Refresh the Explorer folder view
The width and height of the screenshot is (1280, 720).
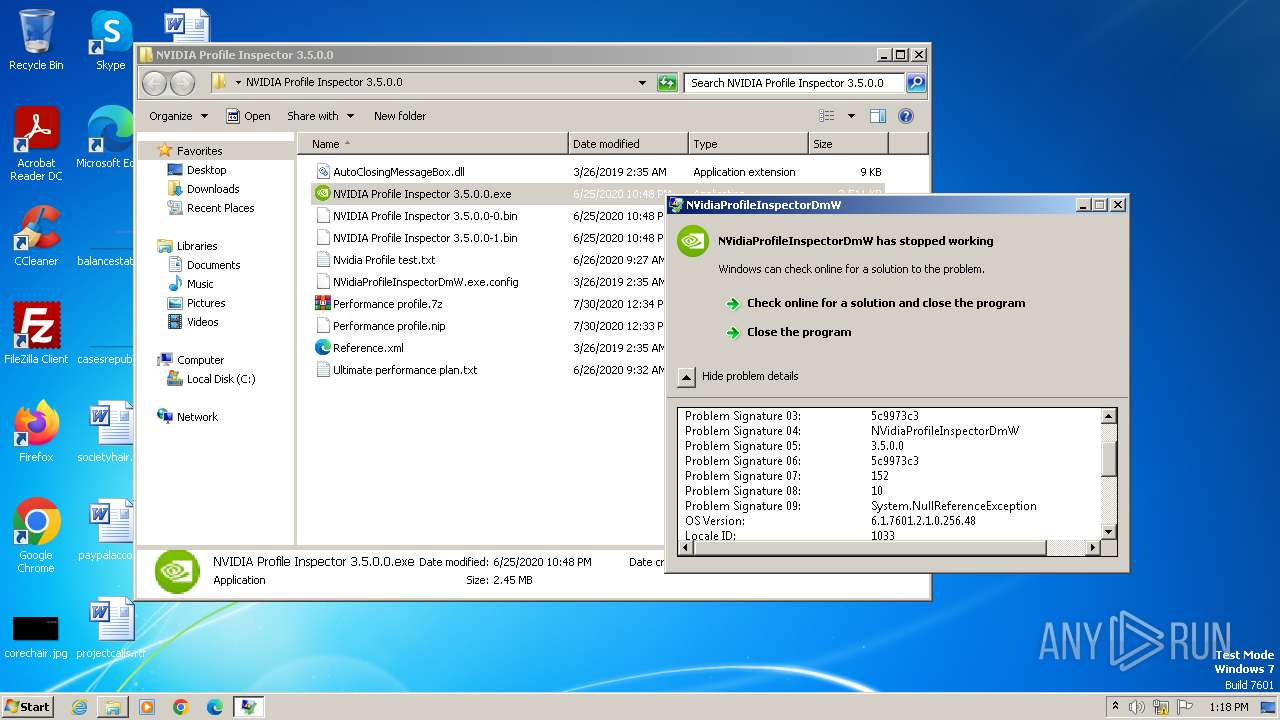click(x=667, y=83)
